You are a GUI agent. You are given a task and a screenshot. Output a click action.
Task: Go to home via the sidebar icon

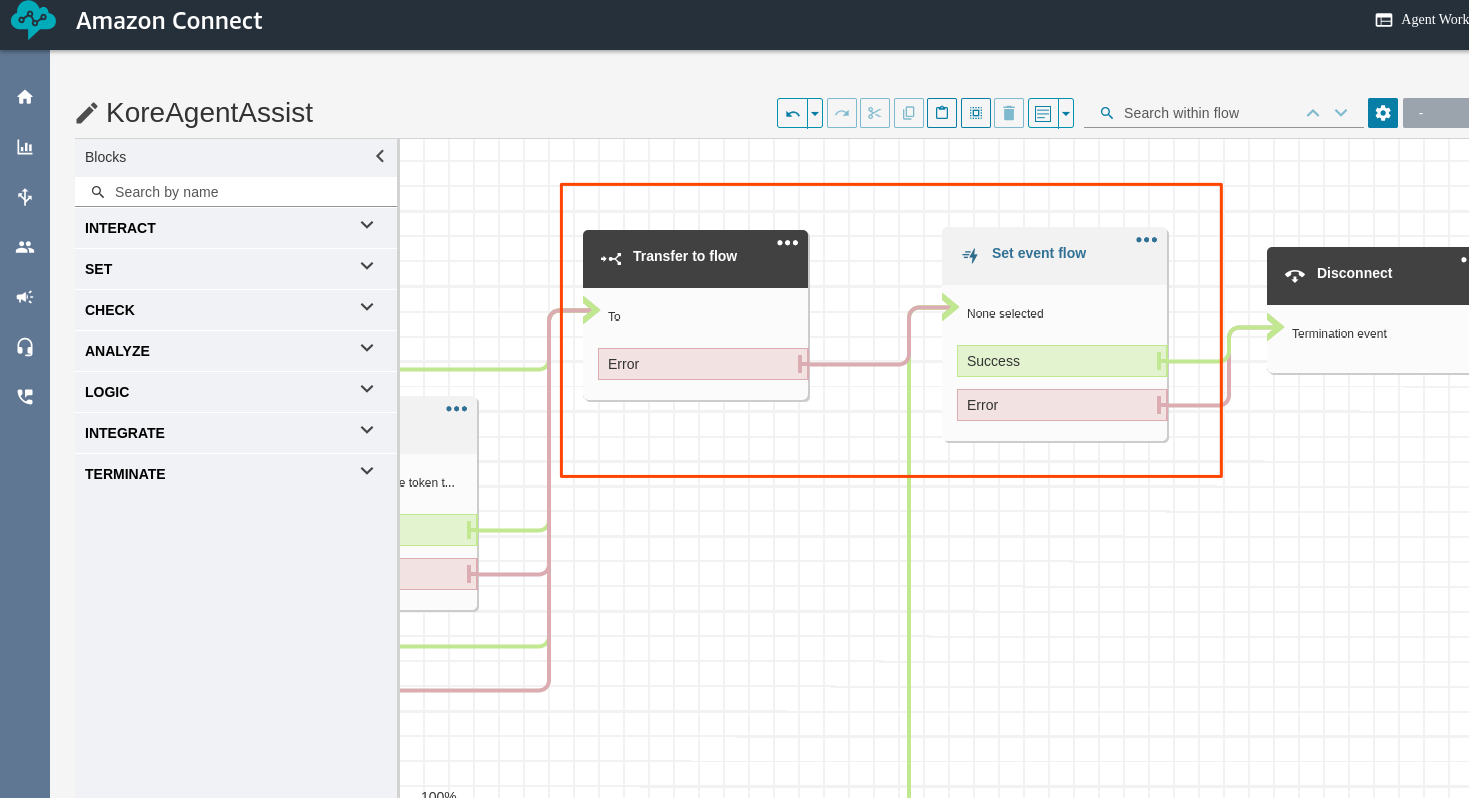pos(25,97)
